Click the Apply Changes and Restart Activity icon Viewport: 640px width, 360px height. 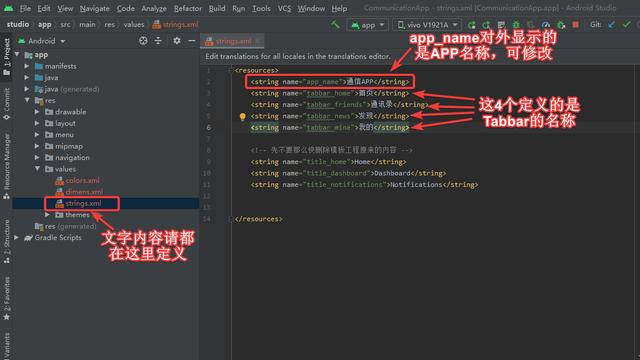click(x=486, y=25)
